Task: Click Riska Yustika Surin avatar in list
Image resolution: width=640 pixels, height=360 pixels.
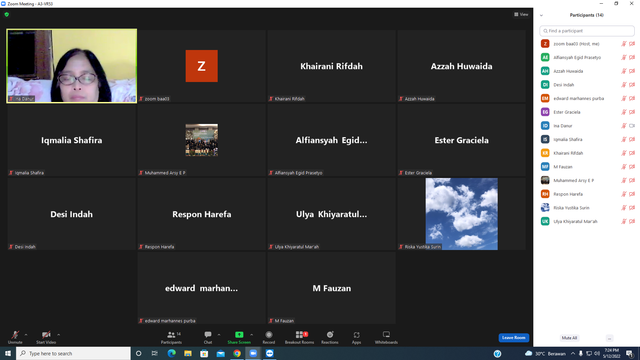Action: click(x=545, y=208)
